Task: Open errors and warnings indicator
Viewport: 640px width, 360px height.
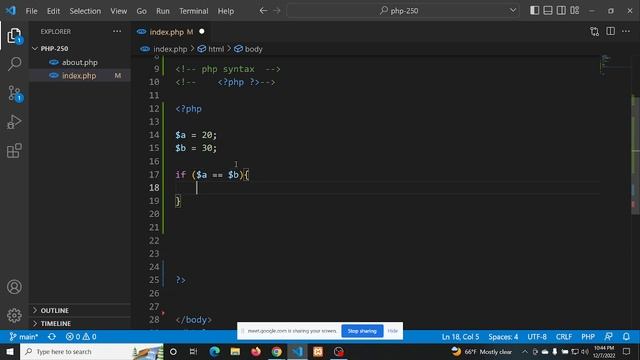Action: pos(81,337)
